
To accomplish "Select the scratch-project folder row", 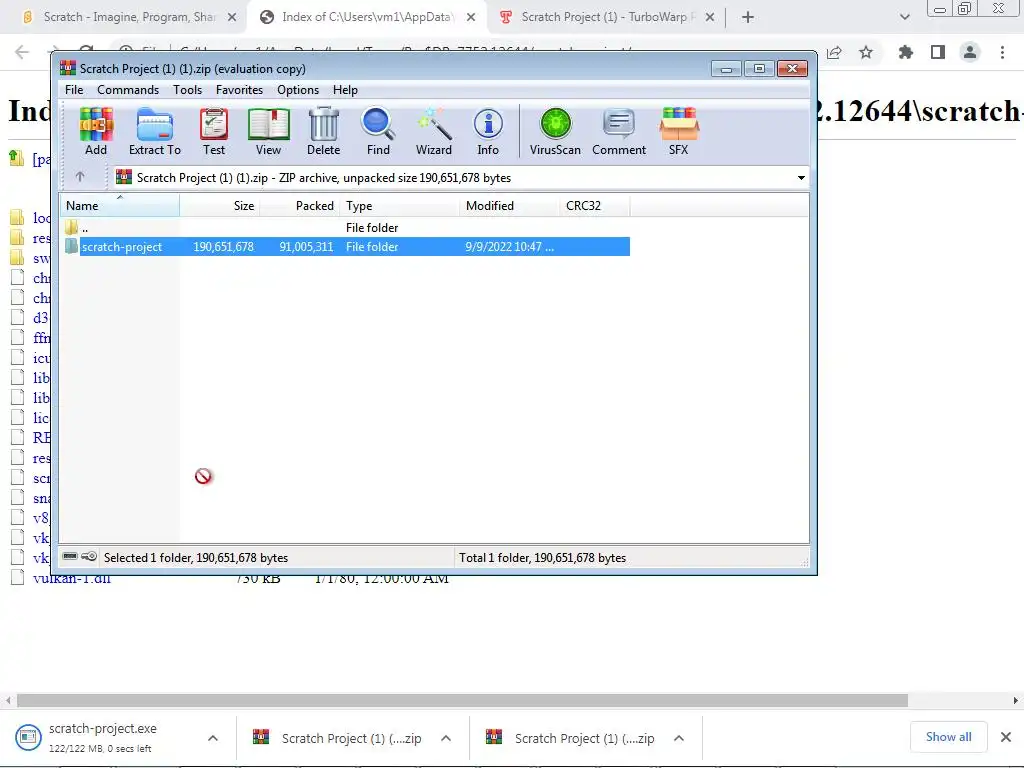I will click(347, 247).
